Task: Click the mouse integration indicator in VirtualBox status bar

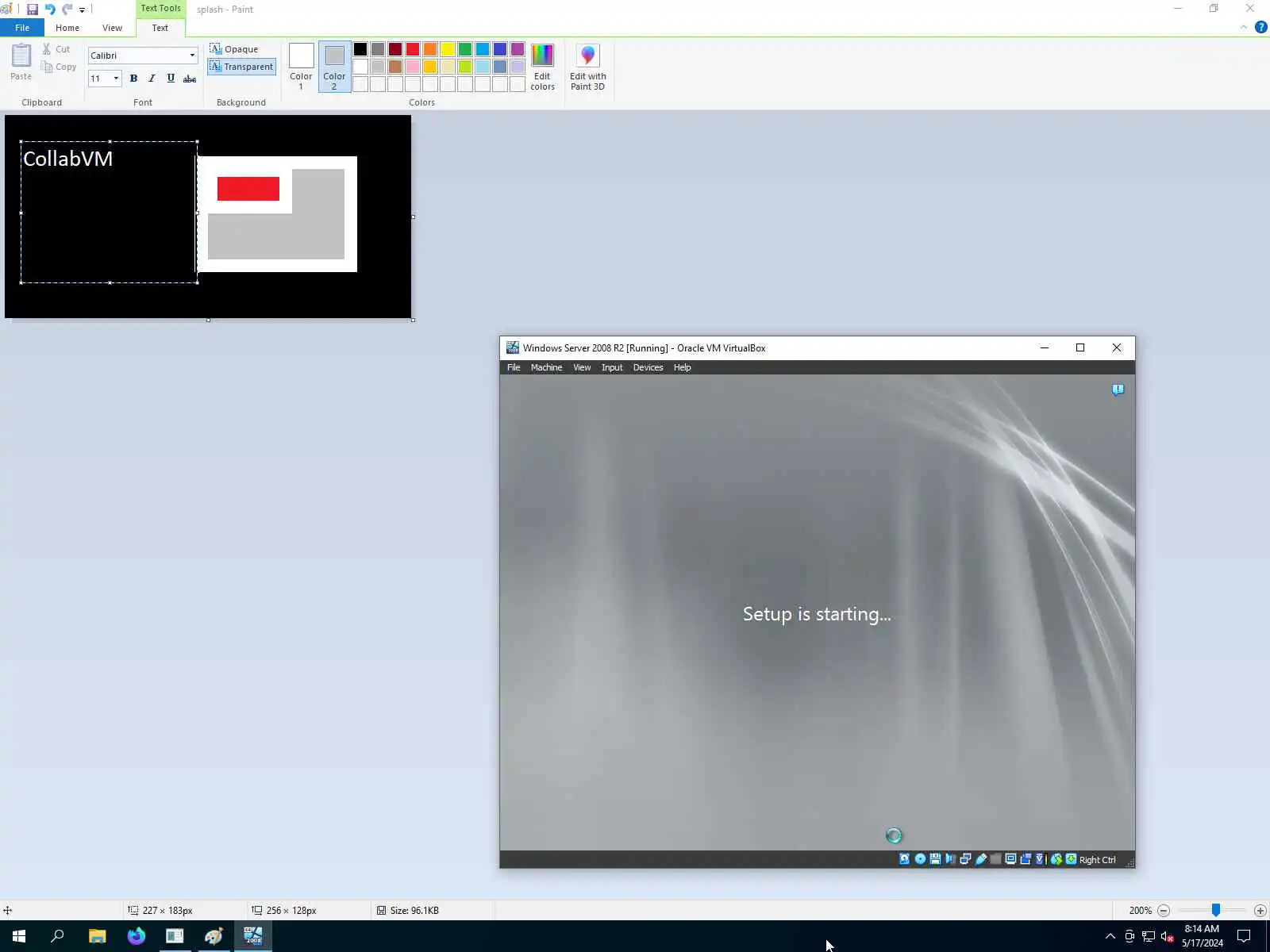Action: click(1056, 859)
